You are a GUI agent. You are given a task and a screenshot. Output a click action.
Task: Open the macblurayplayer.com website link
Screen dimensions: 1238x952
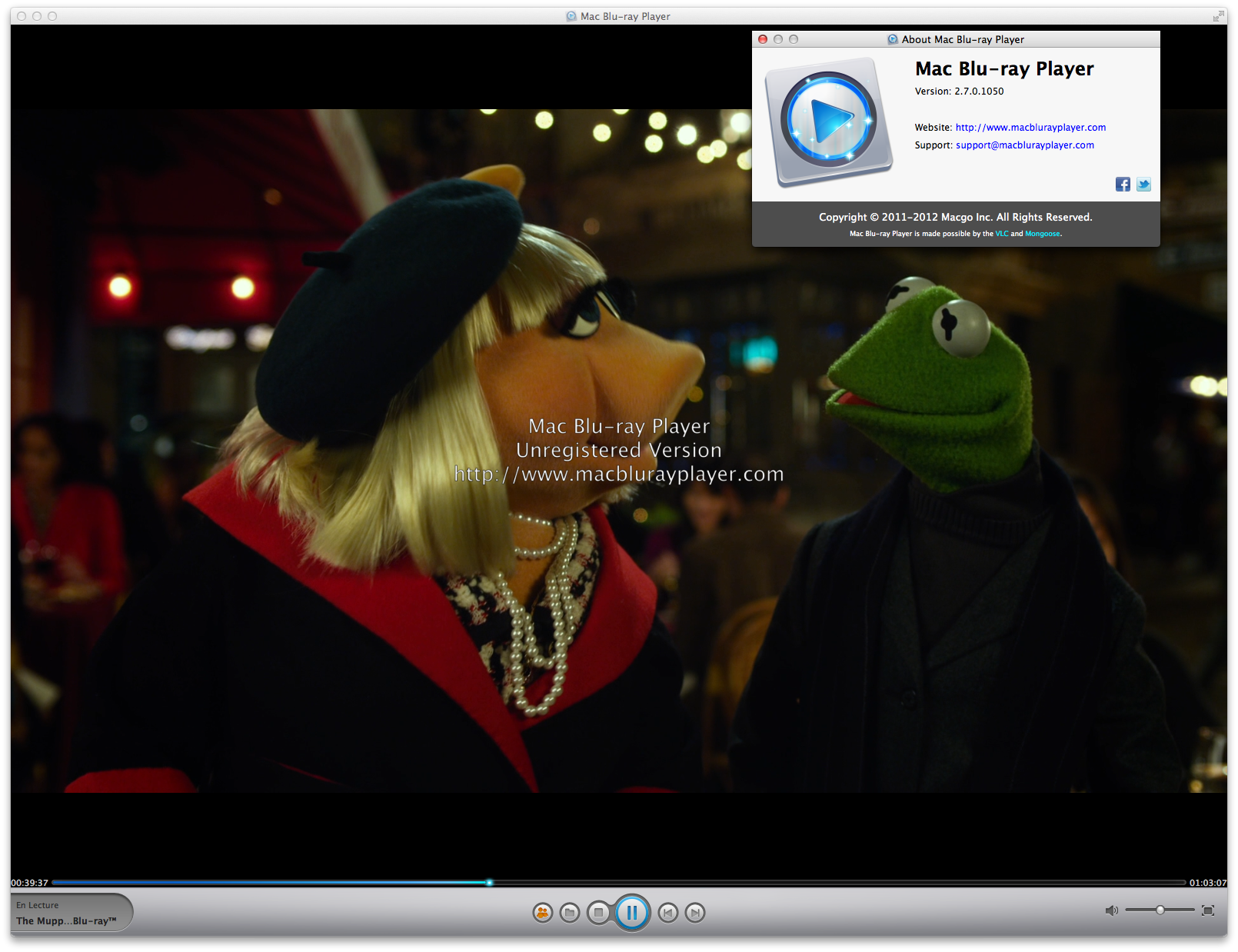click(x=1030, y=128)
